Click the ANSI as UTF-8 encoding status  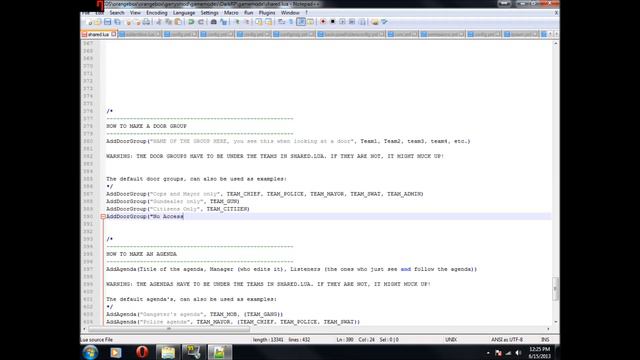507,340
